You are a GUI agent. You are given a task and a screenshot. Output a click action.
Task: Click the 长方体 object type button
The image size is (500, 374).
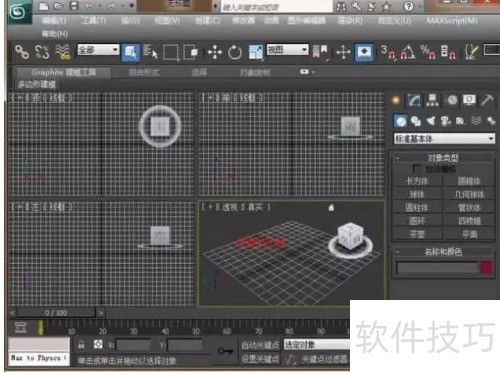pos(417,181)
